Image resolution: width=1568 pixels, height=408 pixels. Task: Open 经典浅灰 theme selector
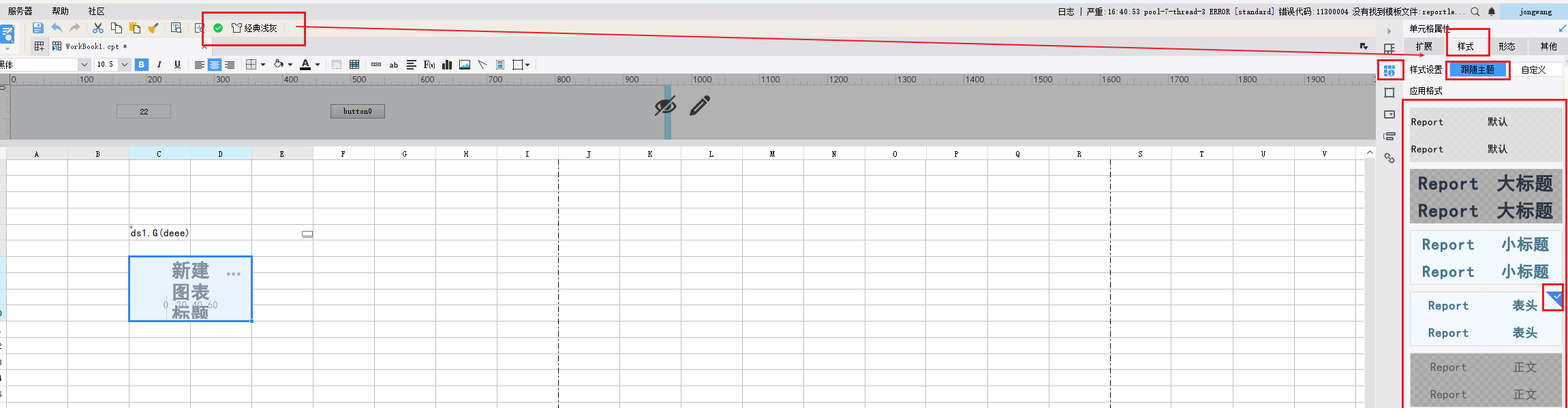[x=254, y=28]
